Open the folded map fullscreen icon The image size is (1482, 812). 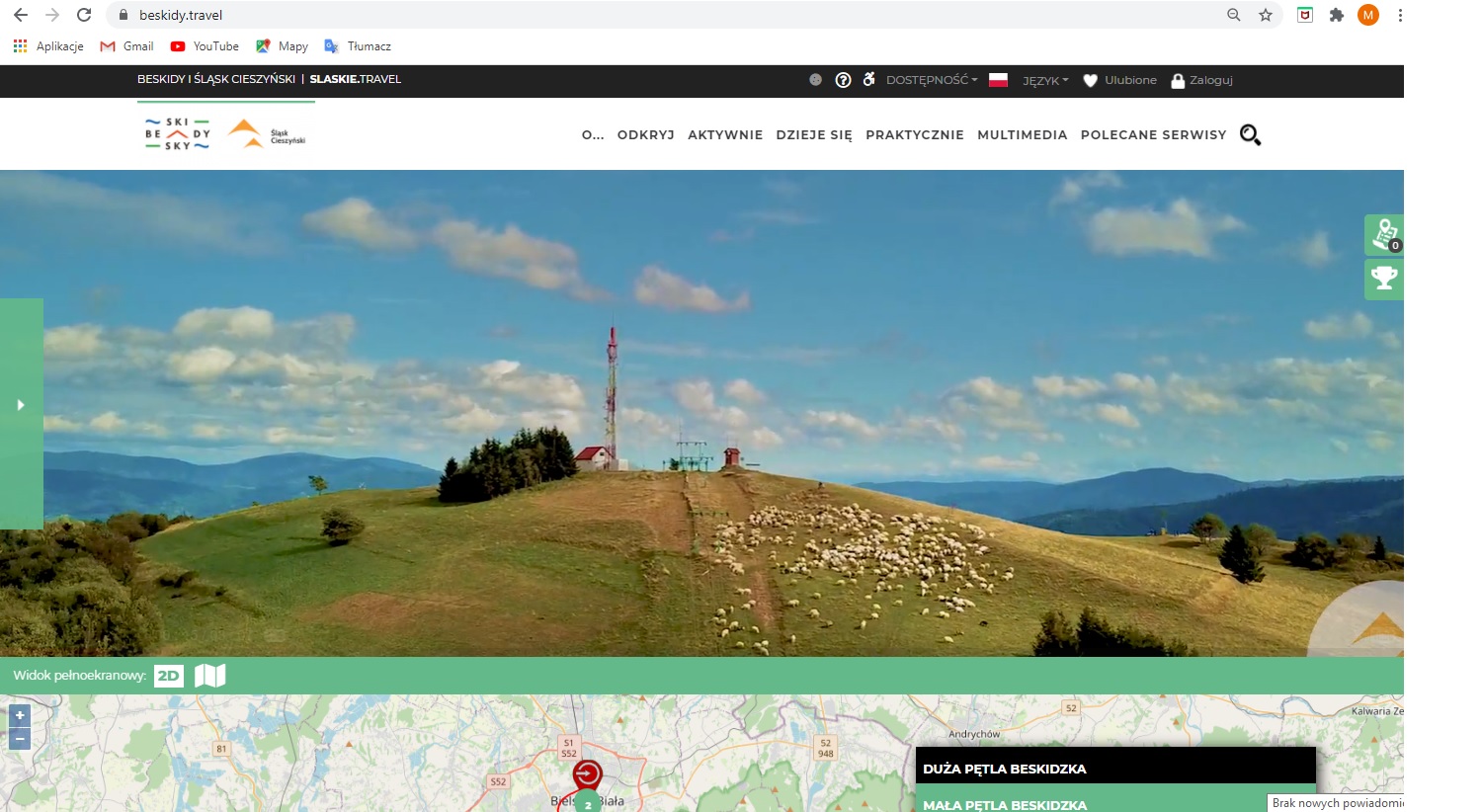click(x=209, y=676)
